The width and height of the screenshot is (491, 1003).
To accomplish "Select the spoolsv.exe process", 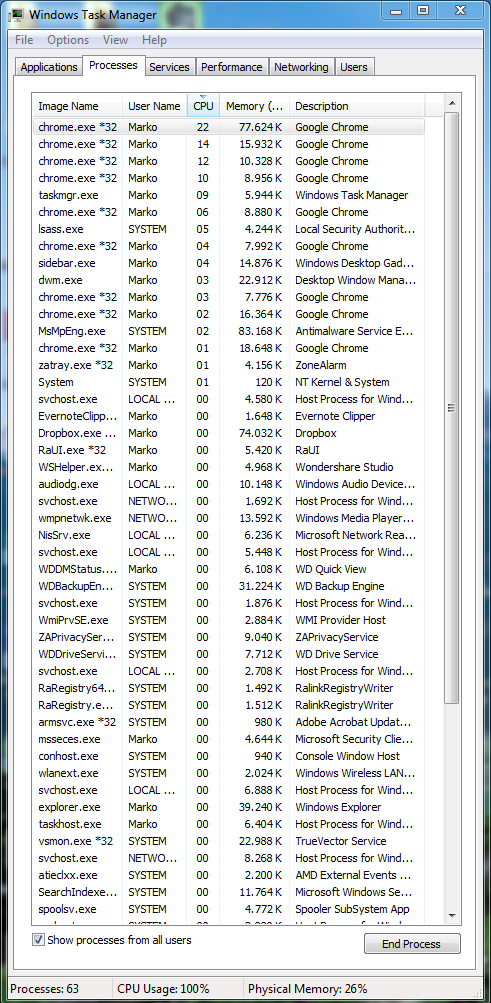I will 228,909.
